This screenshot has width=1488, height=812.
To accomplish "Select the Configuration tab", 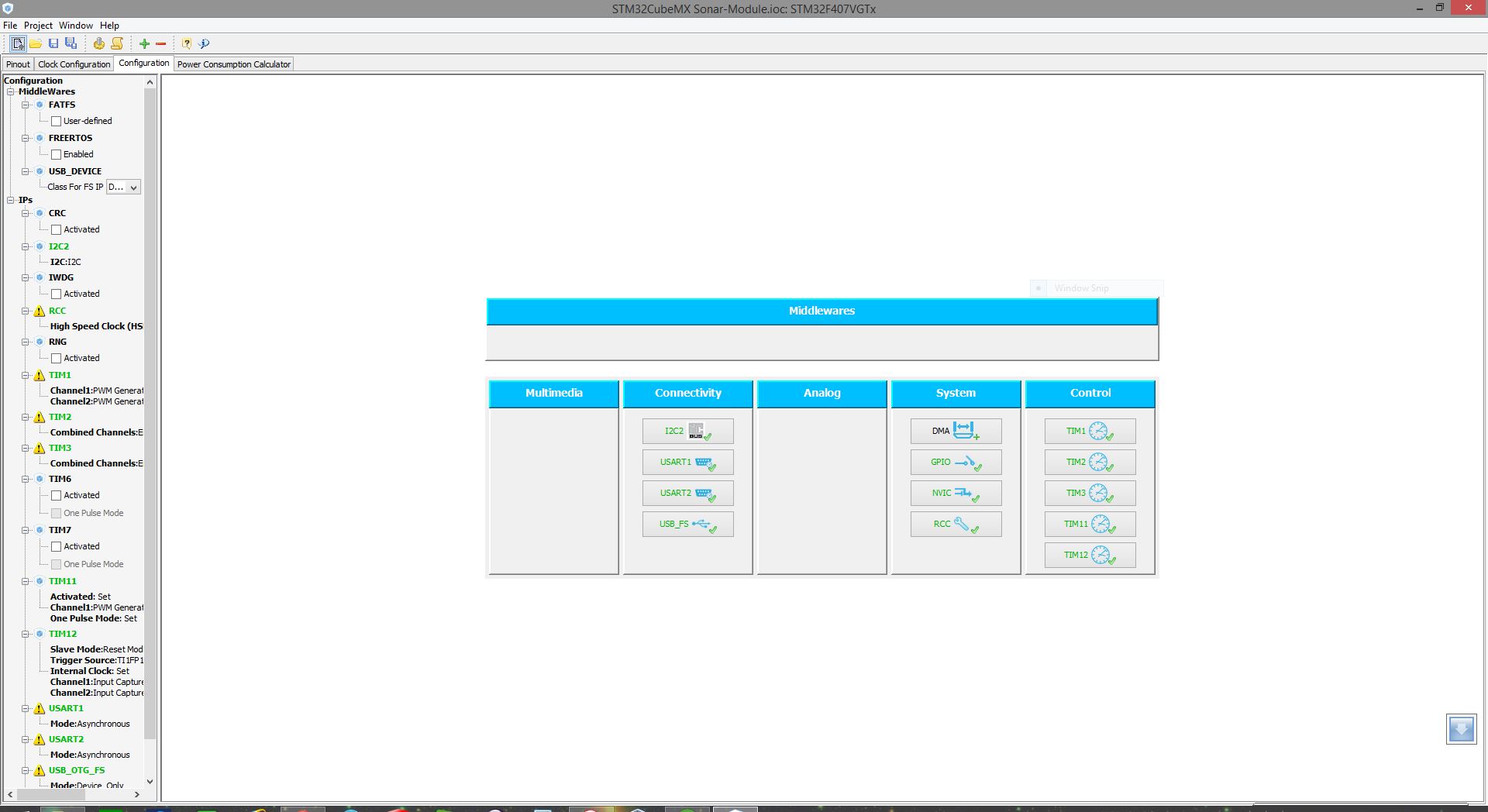I will (144, 64).
